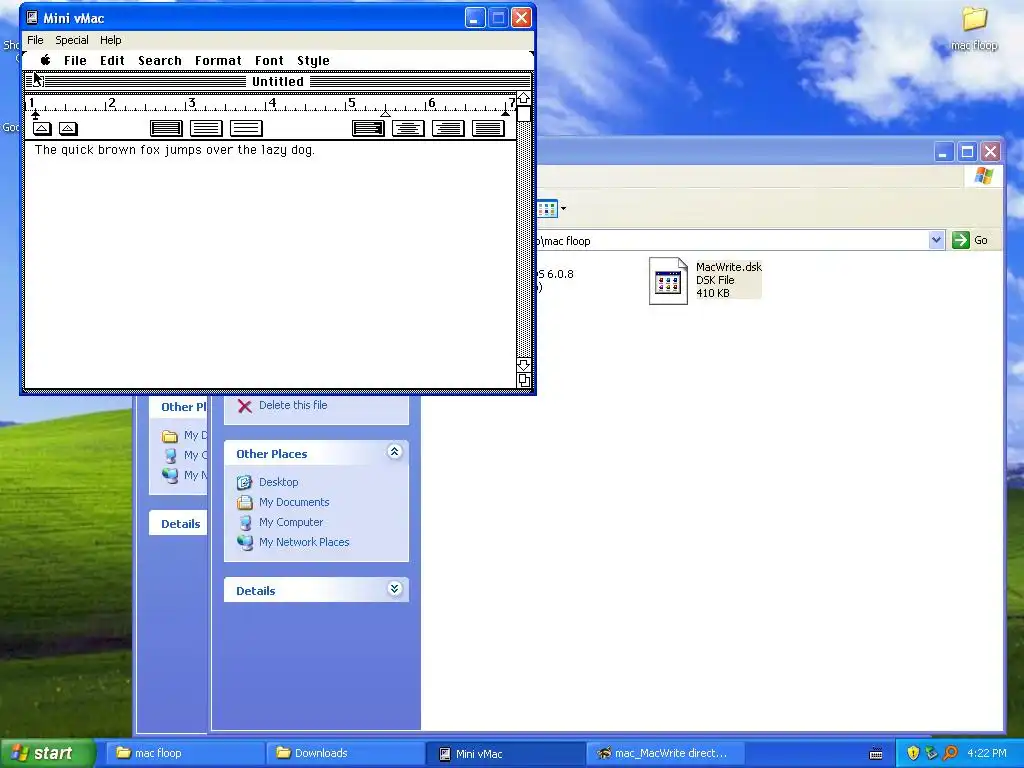Click the Untitled window's grow box

tap(523, 380)
